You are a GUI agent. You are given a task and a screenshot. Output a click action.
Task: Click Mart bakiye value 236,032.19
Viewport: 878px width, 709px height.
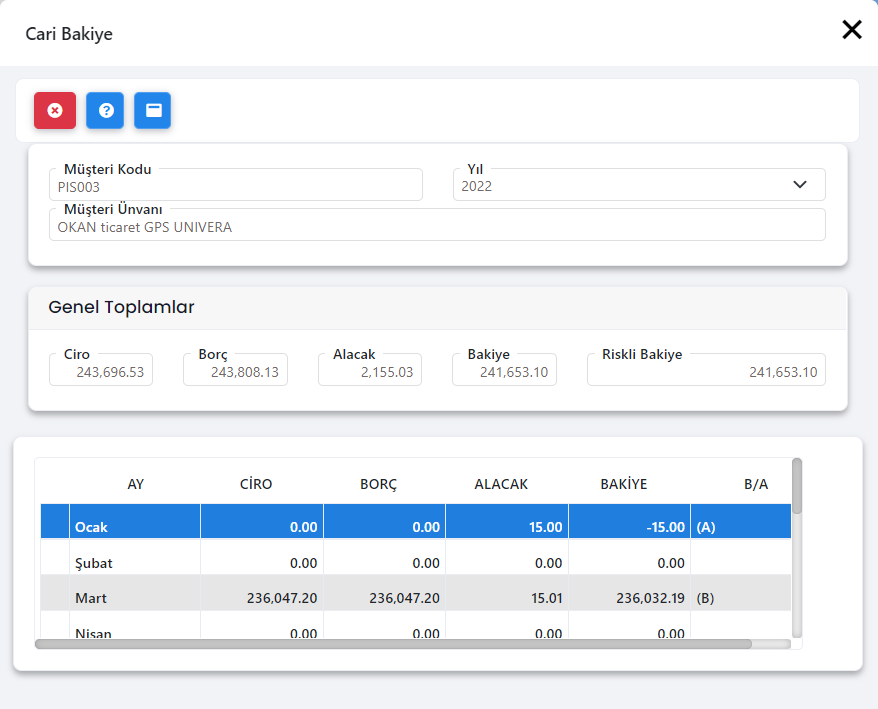point(650,598)
